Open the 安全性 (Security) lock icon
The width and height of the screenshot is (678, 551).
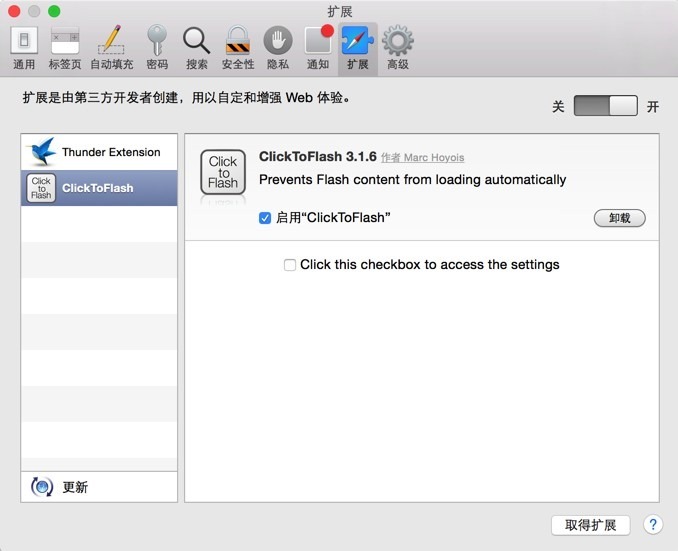point(238,41)
